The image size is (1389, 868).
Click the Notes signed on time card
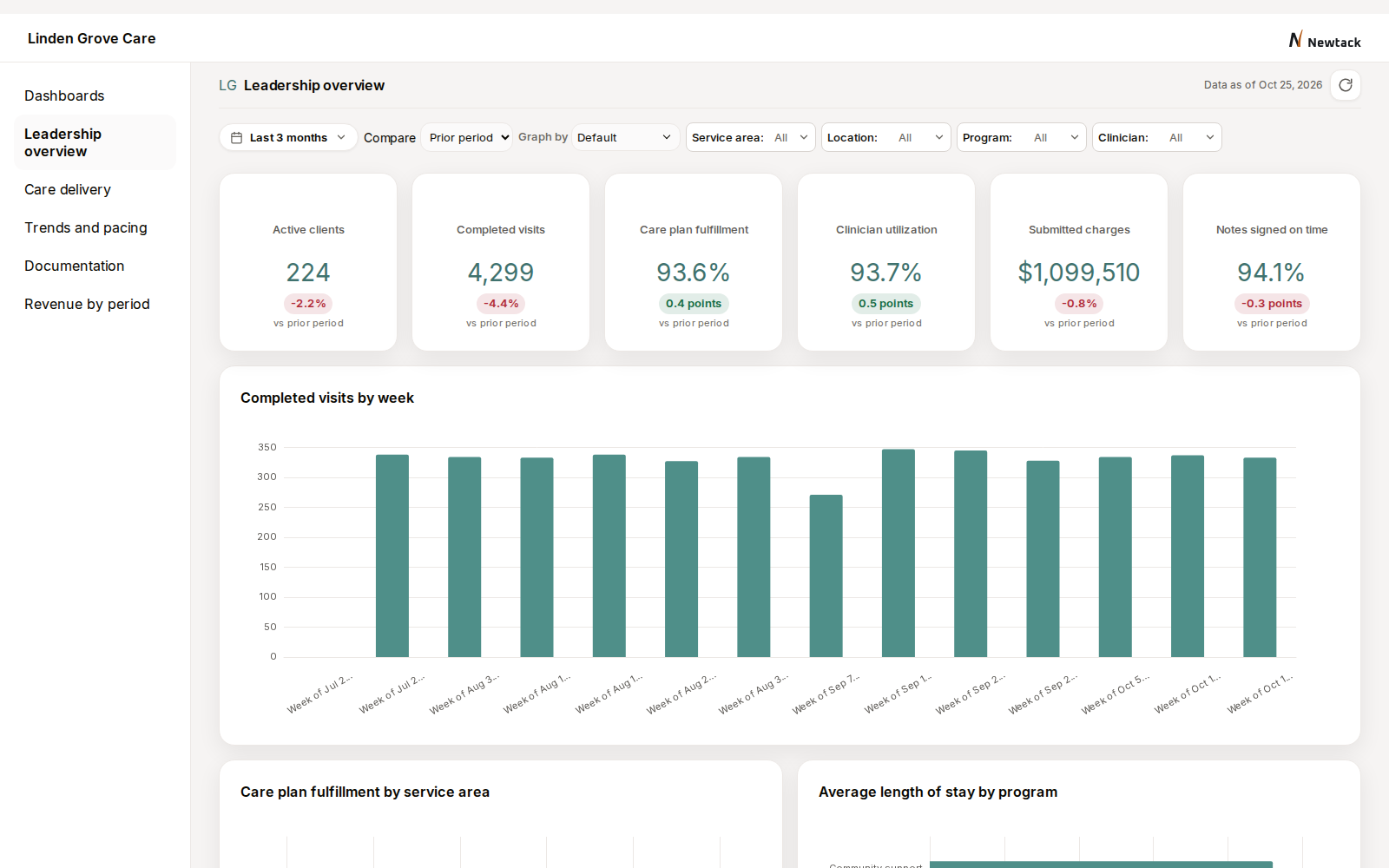1272,262
